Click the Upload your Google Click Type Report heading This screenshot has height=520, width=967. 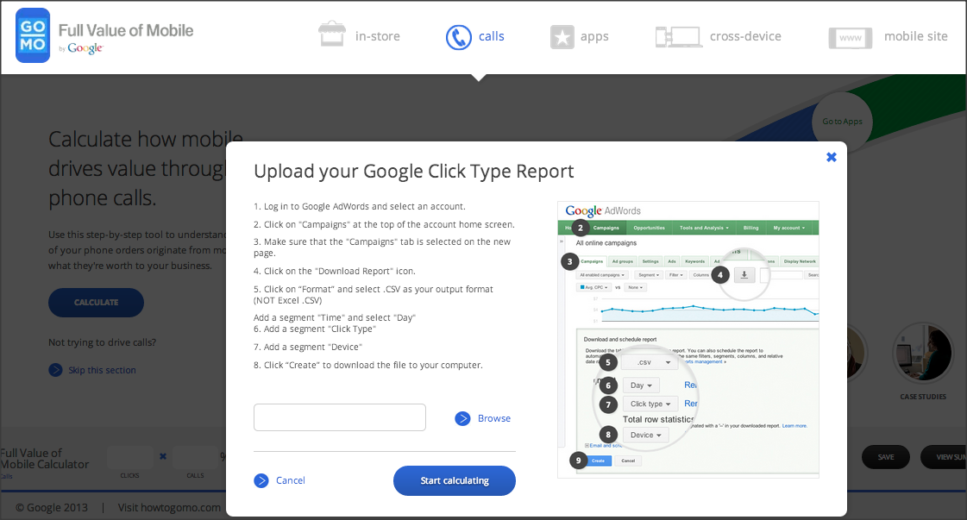[x=414, y=171]
